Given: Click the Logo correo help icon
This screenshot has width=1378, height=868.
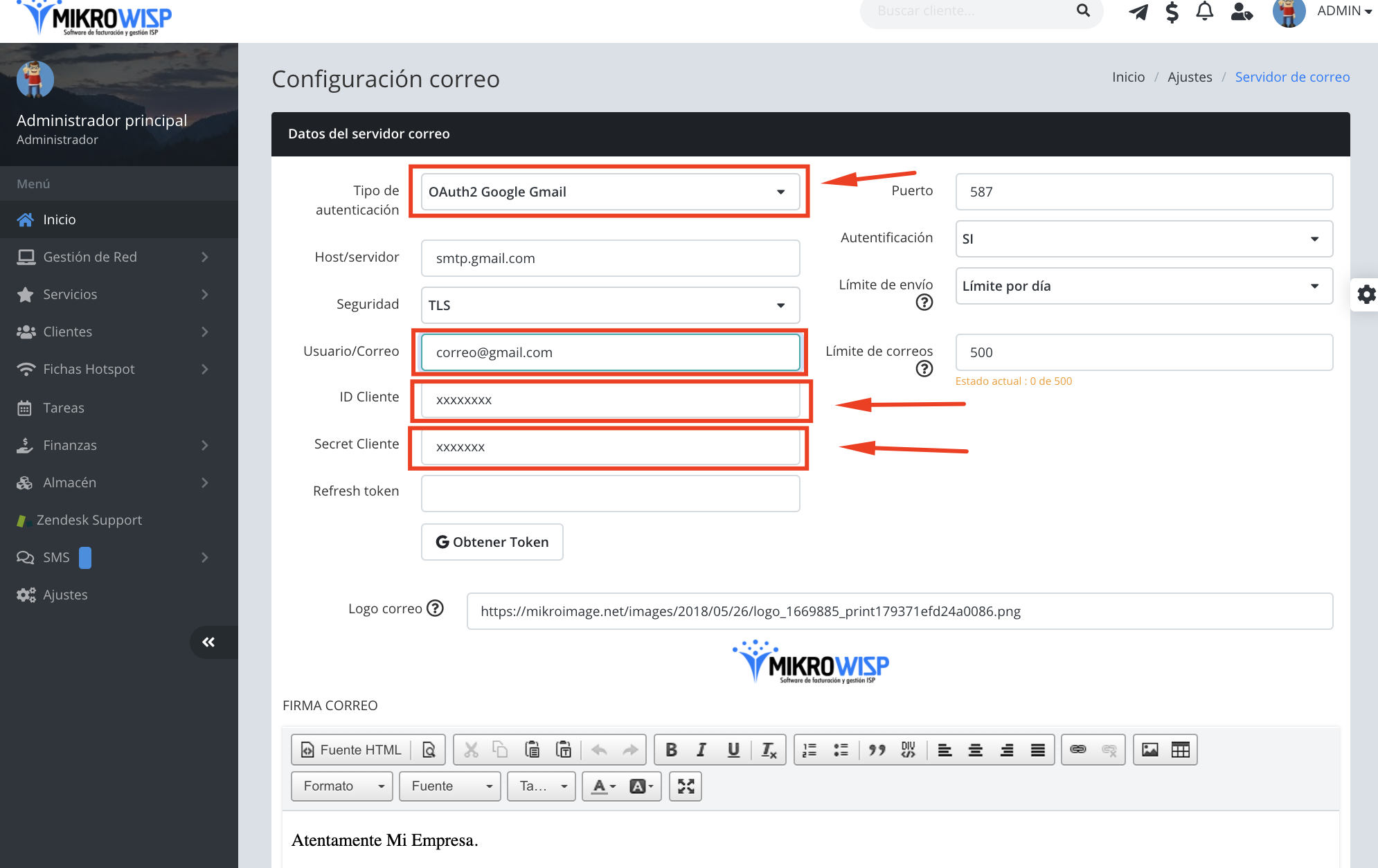Looking at the screenshot, I should [435, 608].
